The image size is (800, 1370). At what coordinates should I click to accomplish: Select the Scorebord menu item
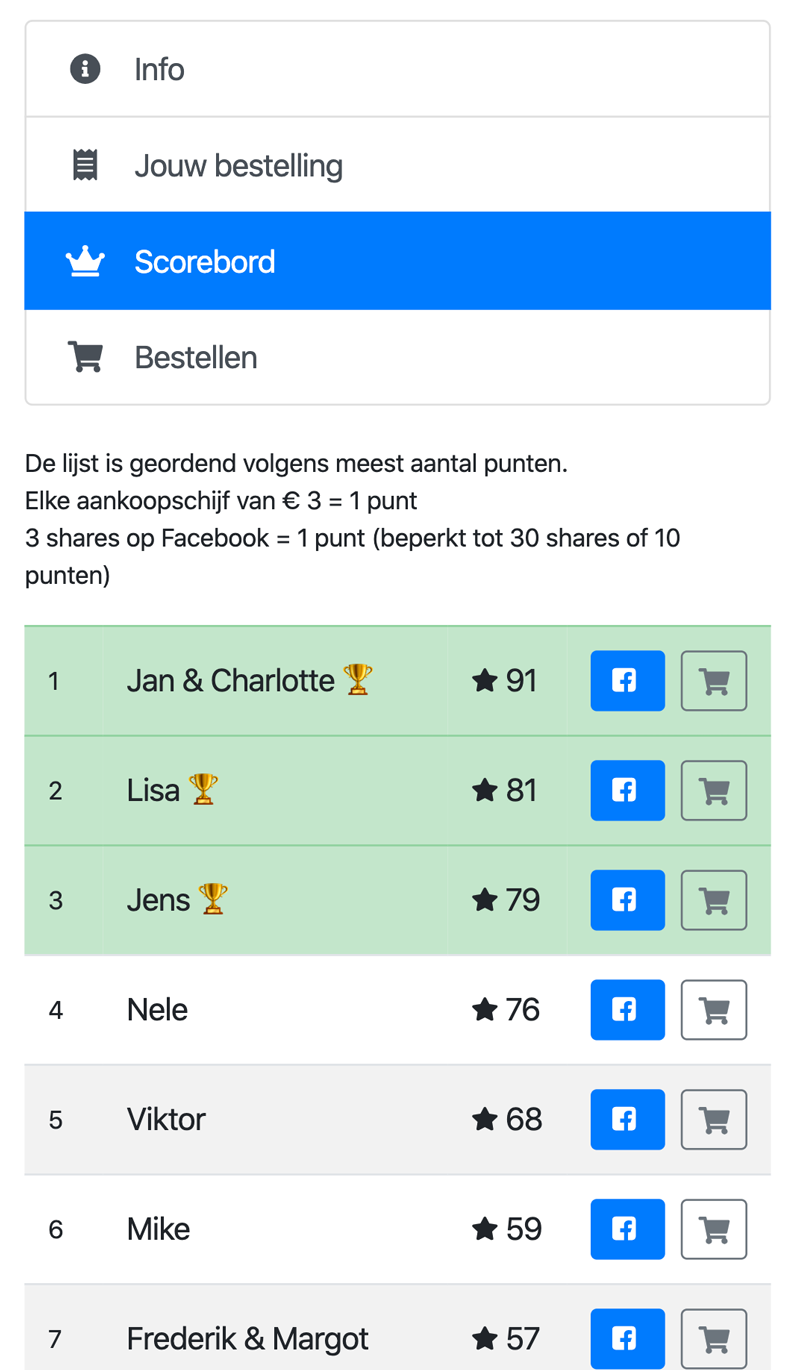point(397,261)
